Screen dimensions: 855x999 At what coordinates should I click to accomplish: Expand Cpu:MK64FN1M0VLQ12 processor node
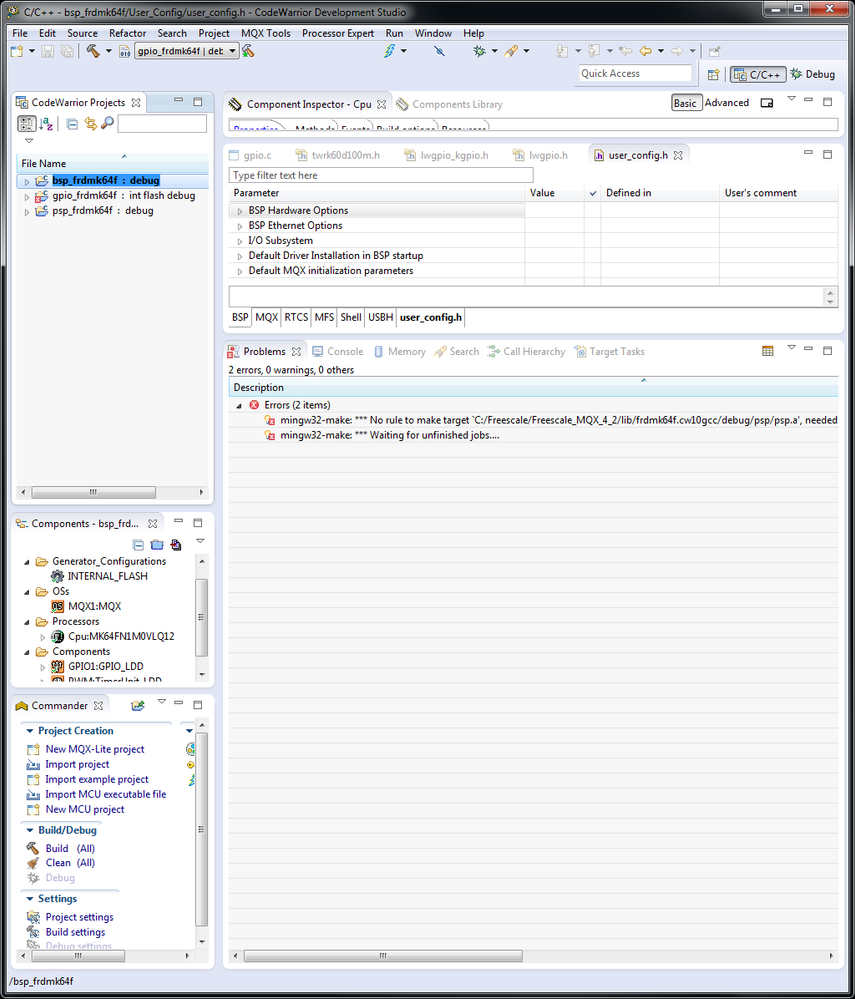(x=43, y=637)
